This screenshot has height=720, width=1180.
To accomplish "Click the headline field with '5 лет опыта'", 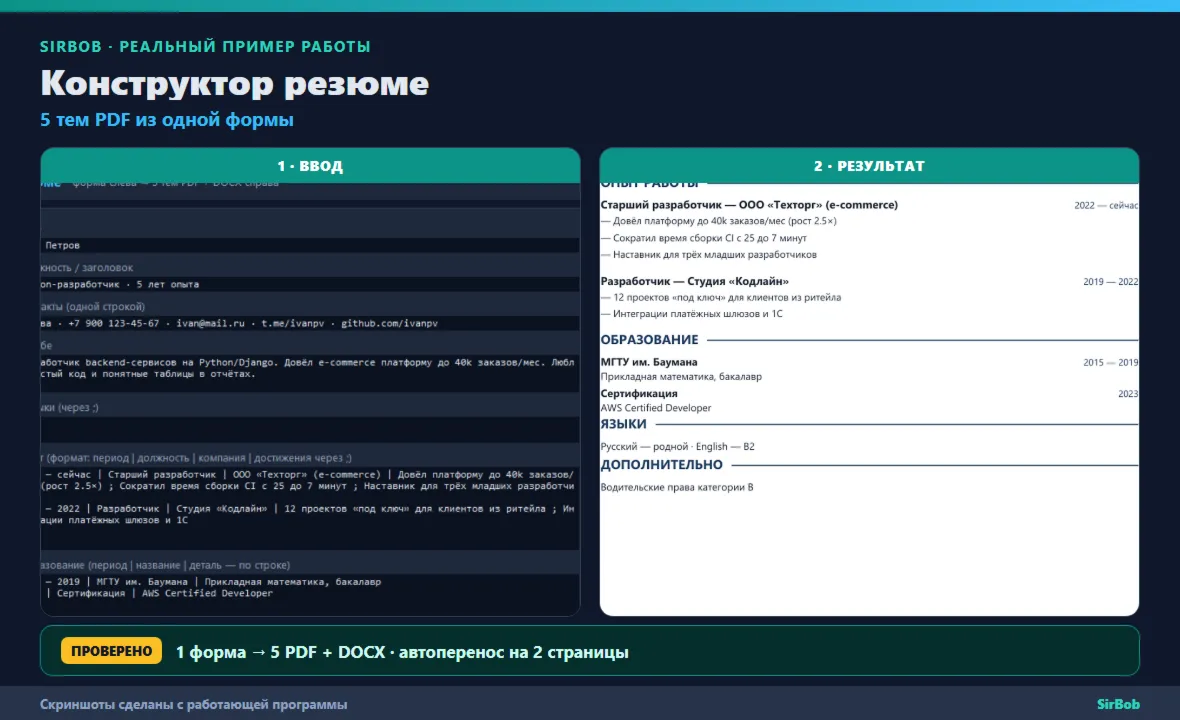I will 310,284.
